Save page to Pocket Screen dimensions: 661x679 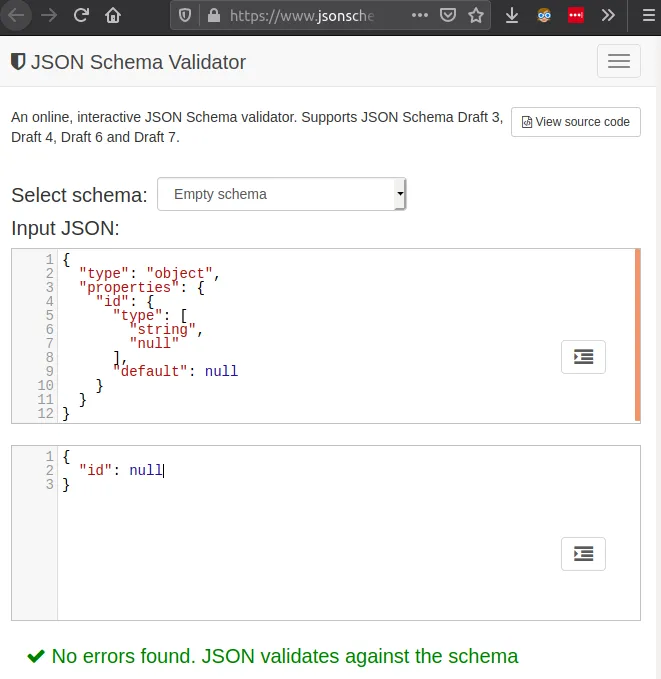[447, 16]
